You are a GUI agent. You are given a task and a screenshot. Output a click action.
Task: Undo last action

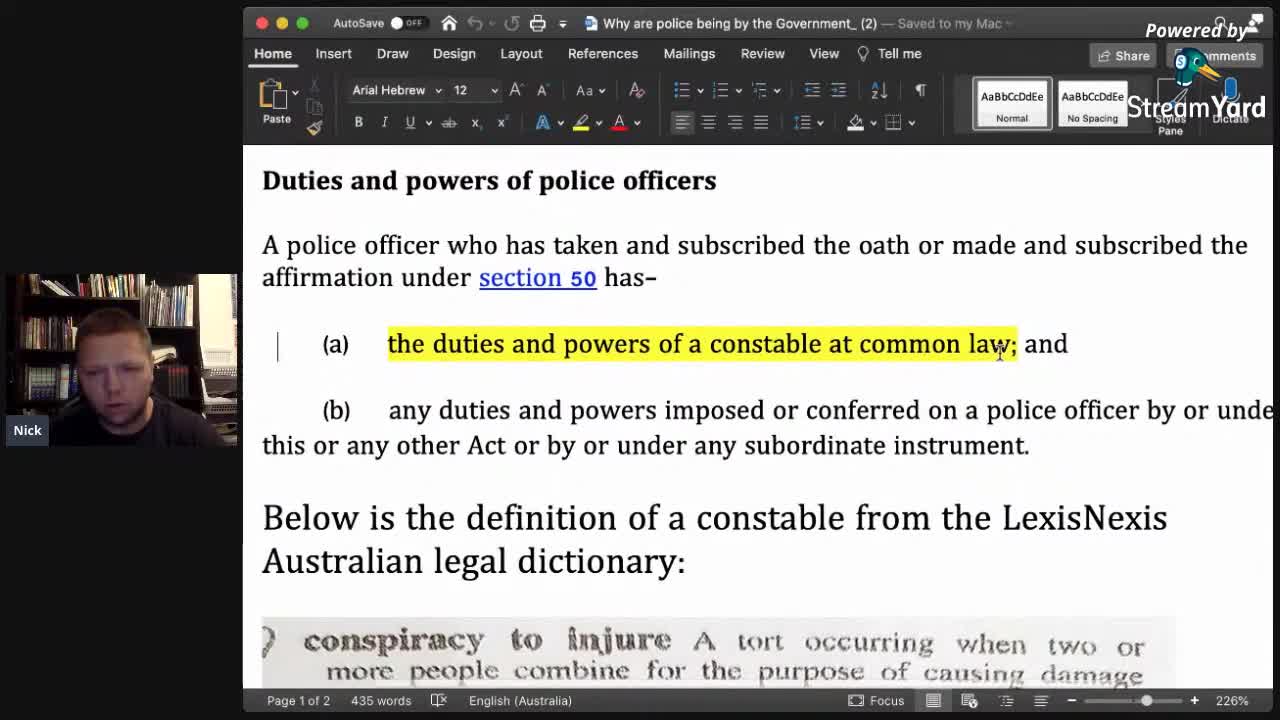(x=475, y=23)
